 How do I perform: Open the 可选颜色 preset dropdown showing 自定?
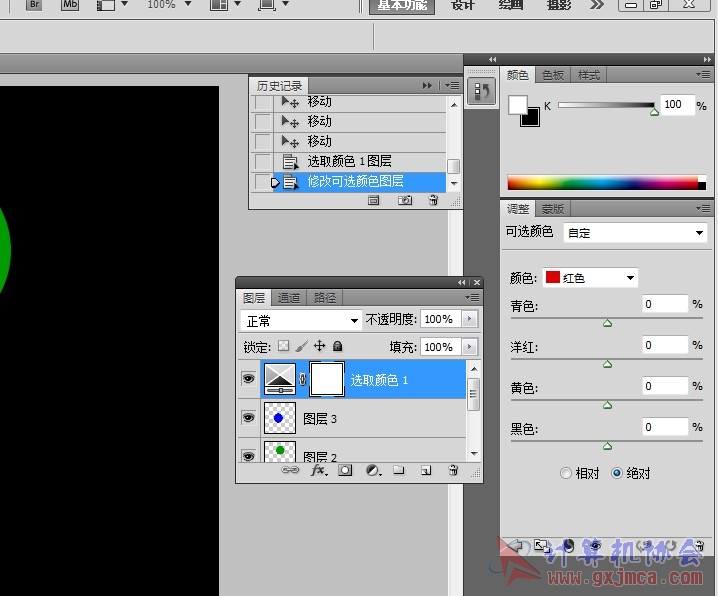(x=635, y=233)
